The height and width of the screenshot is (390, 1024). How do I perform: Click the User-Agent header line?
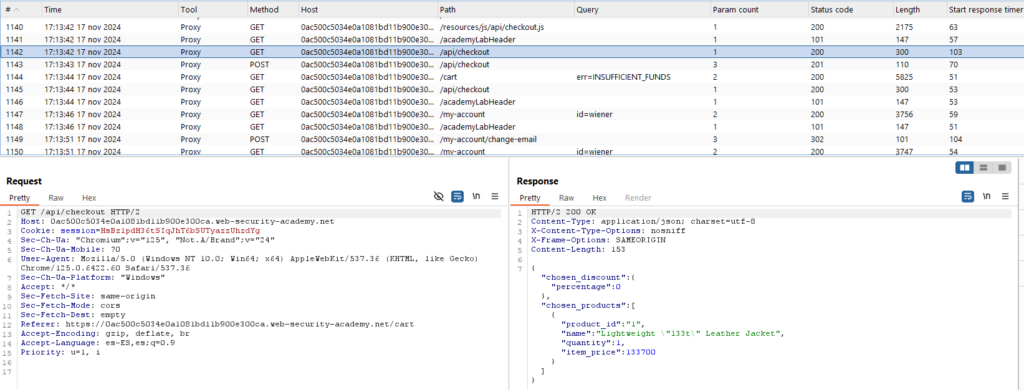point(250,263)
